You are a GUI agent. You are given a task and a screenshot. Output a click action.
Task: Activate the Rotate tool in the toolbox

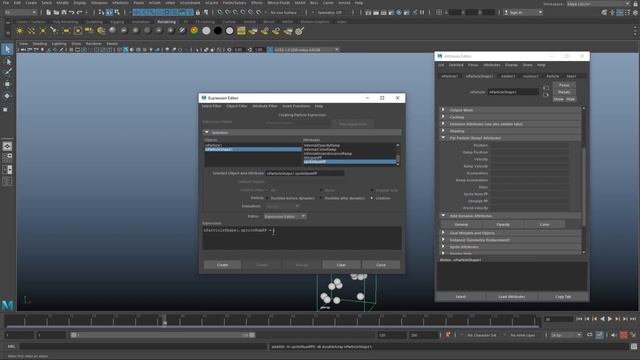pos(7,96)
